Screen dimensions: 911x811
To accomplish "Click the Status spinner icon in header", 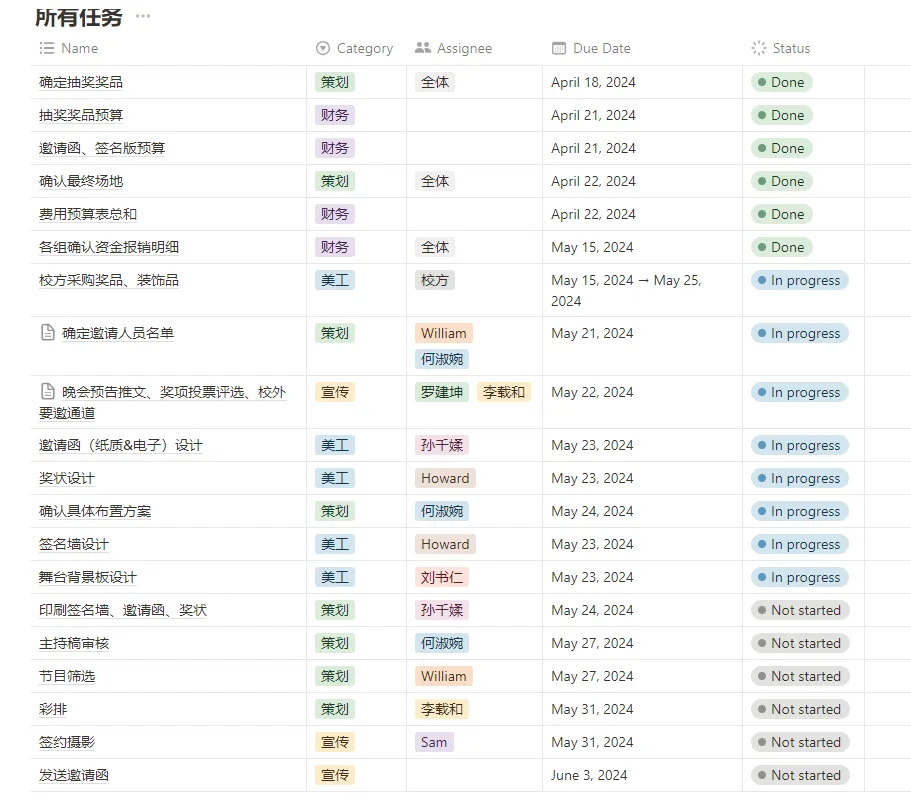I will [759, 48].
